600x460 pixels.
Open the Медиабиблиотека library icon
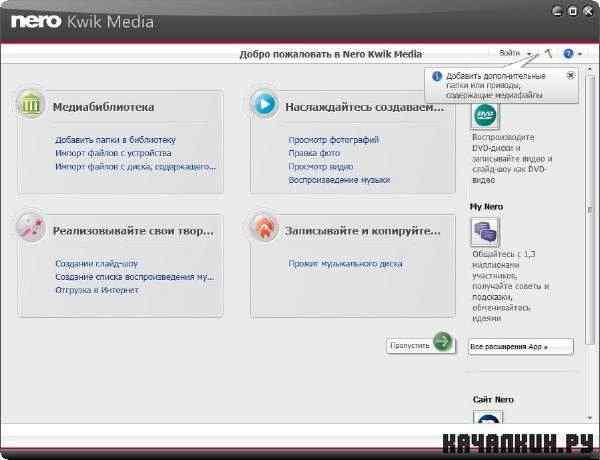[31, 104]
